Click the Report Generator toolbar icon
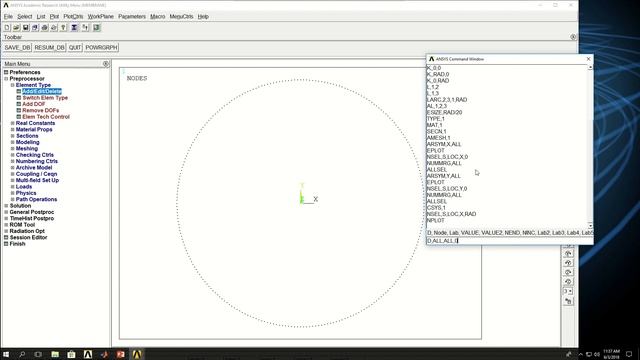Image resolution: width=640 pixels, height=360 pixels. [54, 27]
